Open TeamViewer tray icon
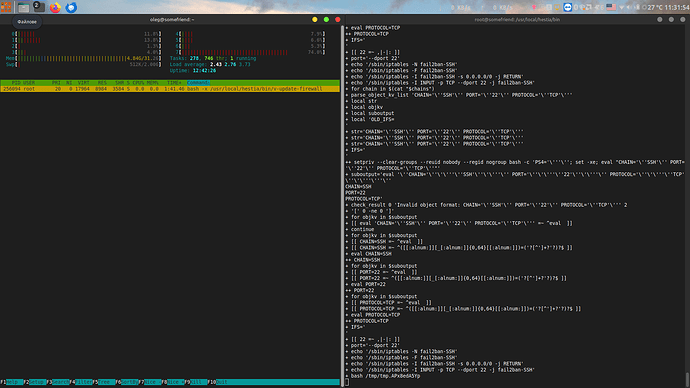The height and width of the screenshot is (388, 690). click(x=568, y=7)
